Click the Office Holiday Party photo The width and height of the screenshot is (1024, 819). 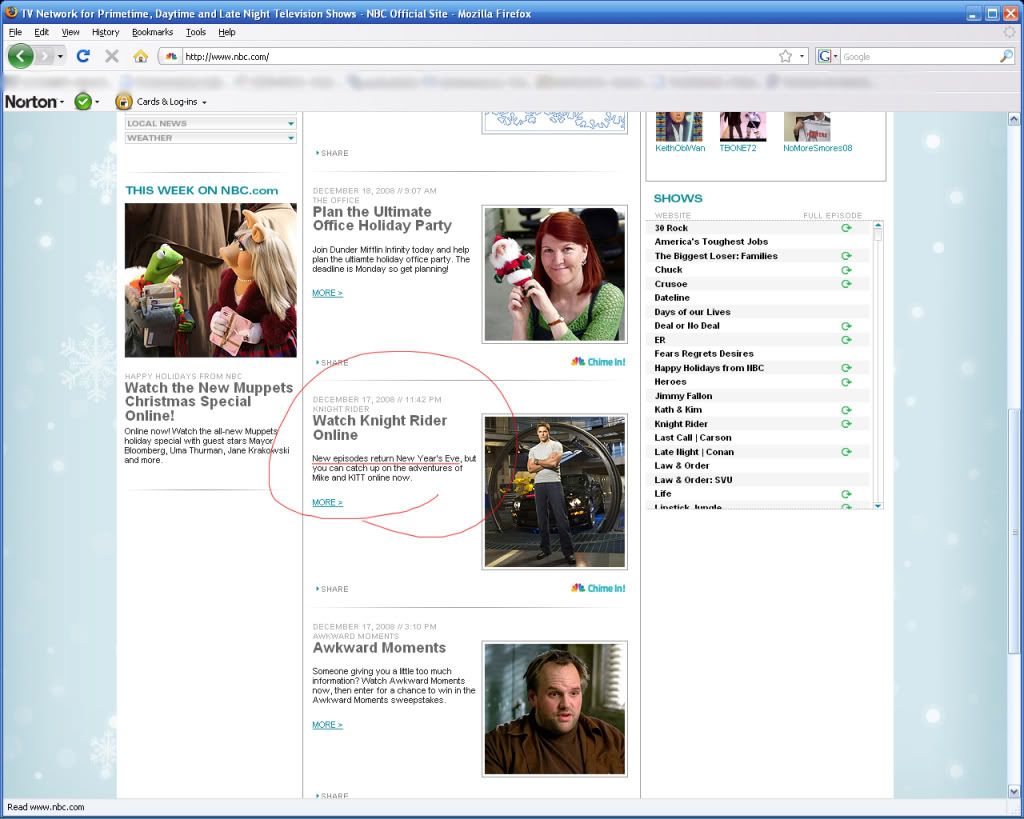[554, 274]
